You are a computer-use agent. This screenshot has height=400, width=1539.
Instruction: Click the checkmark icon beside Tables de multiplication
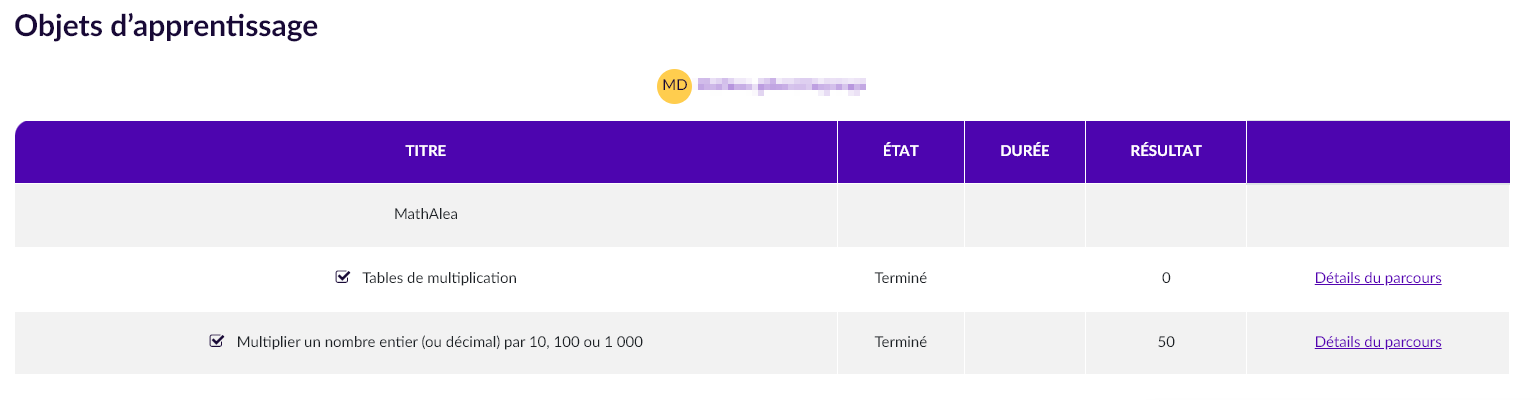(343, 277)
